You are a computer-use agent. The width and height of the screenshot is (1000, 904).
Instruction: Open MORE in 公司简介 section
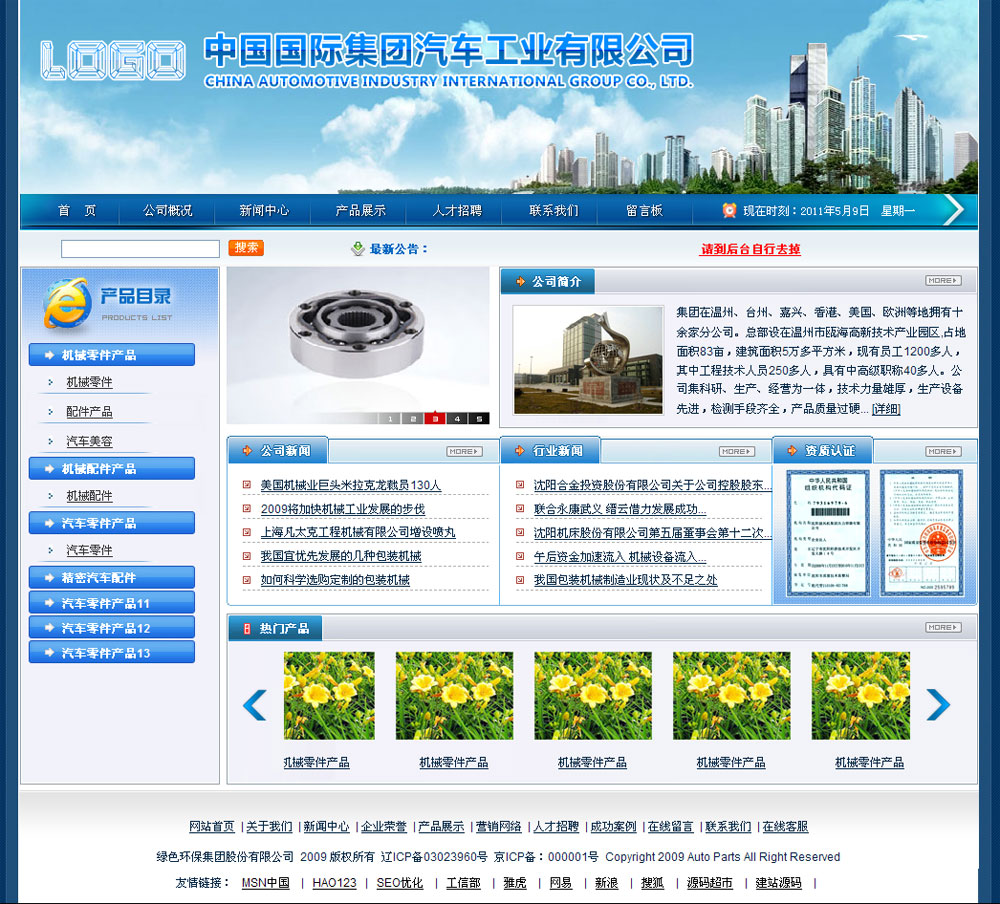(x=943, y=281)
